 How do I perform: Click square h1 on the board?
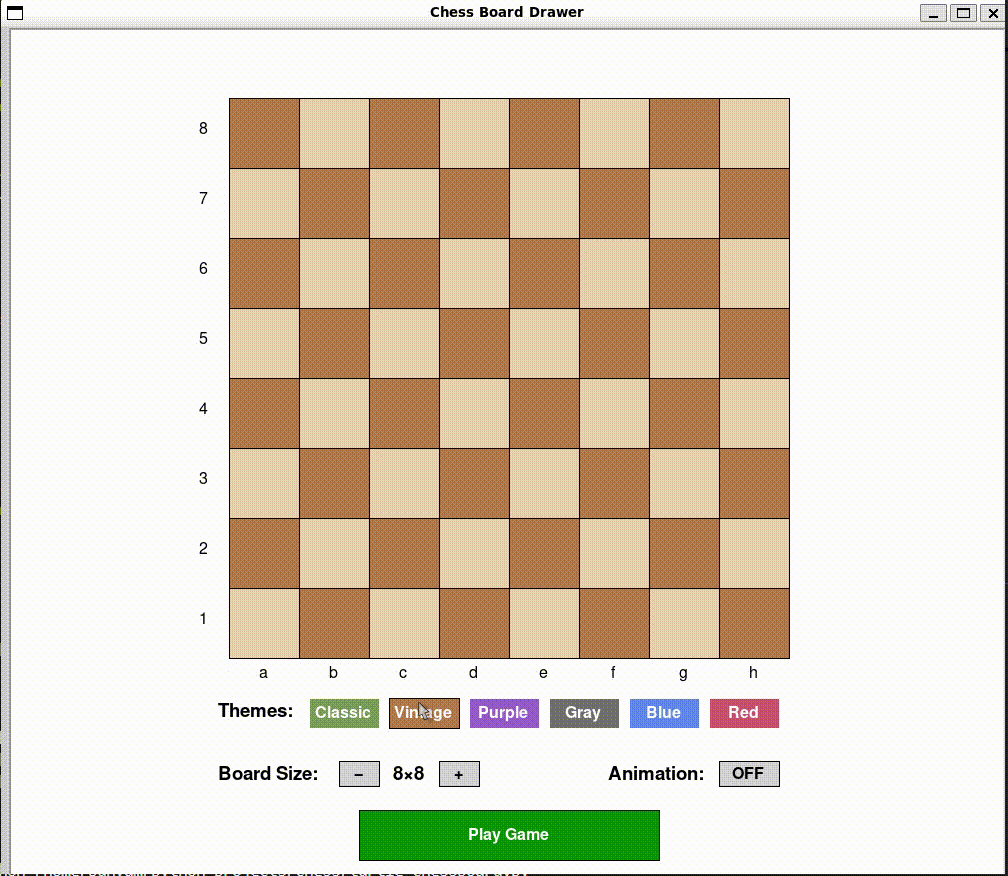tap(754, 623)
